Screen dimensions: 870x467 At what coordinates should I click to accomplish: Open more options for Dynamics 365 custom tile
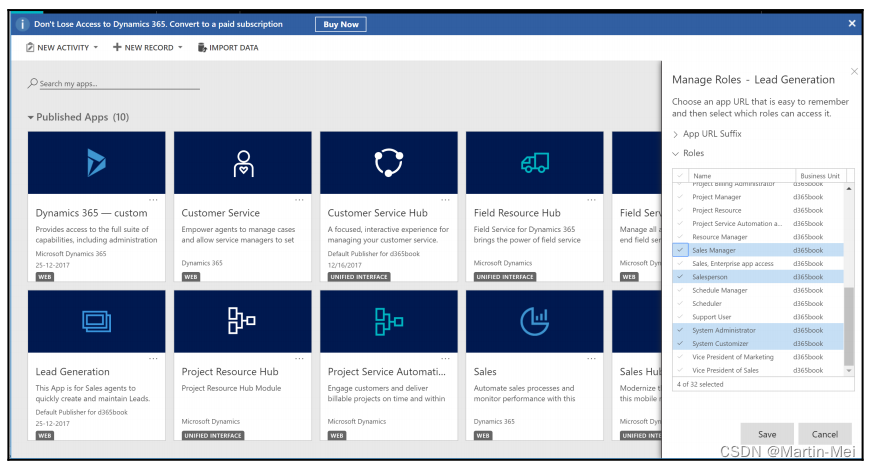[153, 200]
